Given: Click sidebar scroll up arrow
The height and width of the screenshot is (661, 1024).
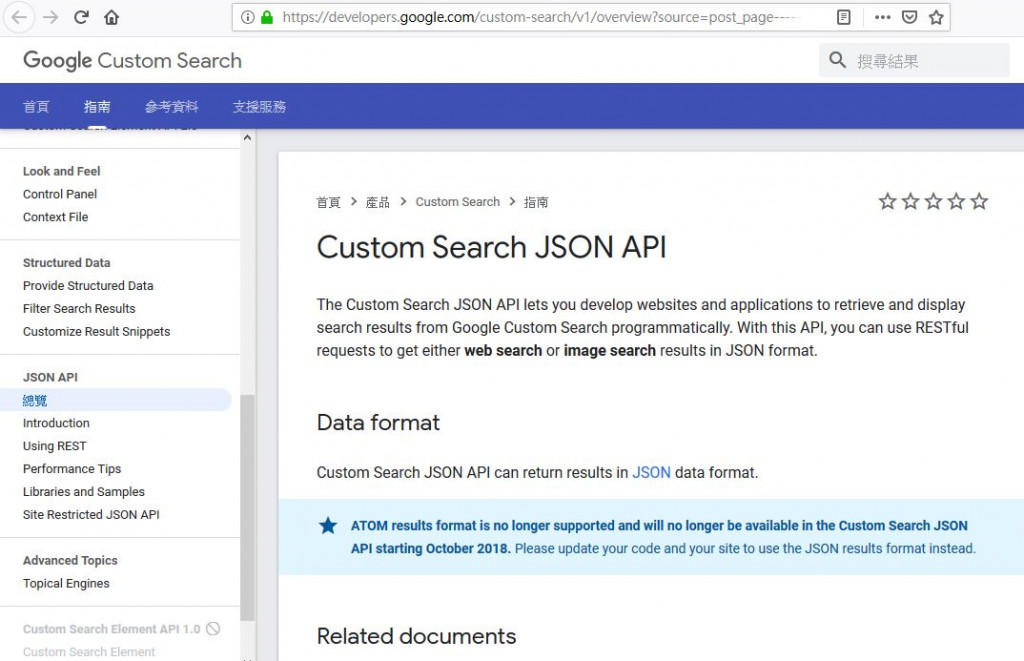Looking at the screenshot, I should (247, 138).
